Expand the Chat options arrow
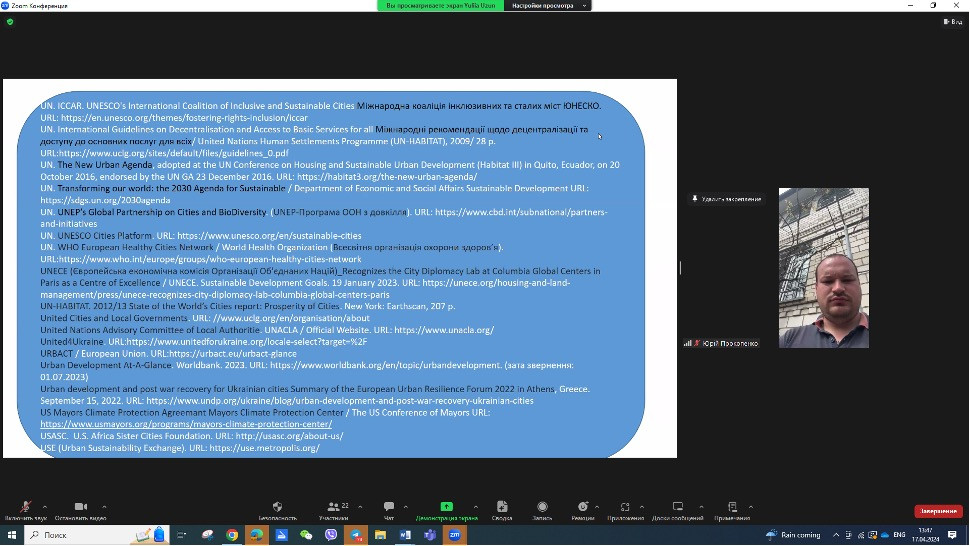 405,507
